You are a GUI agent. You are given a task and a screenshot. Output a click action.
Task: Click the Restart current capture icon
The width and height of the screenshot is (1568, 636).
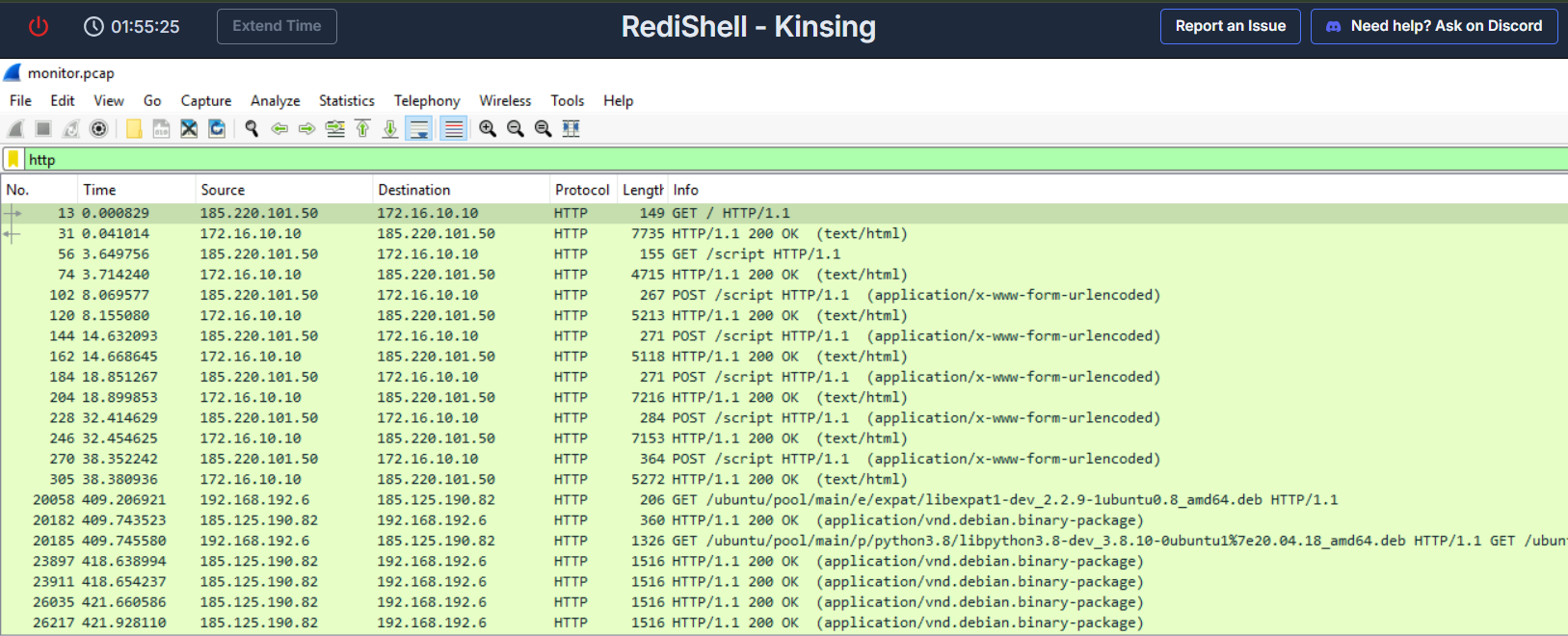pos(71,128)
